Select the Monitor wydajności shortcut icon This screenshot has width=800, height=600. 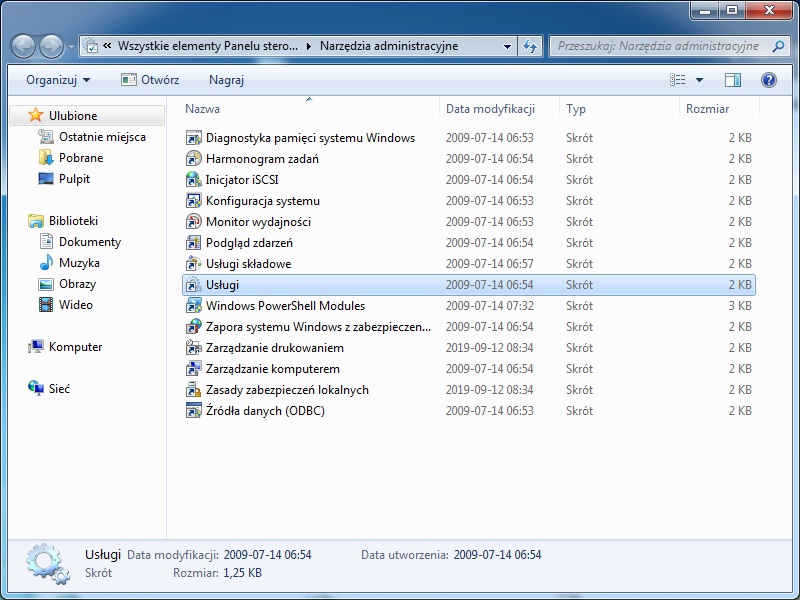click(x=193, y=221)
